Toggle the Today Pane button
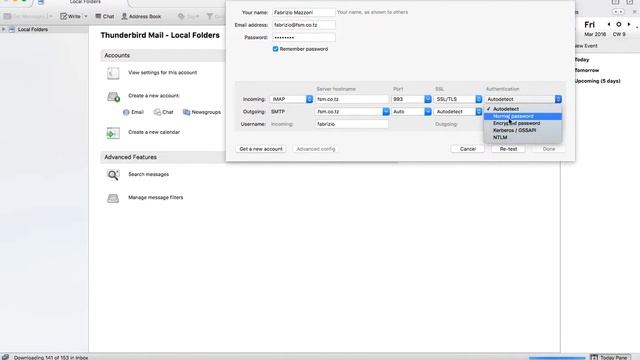 click(x=609, y=357)
